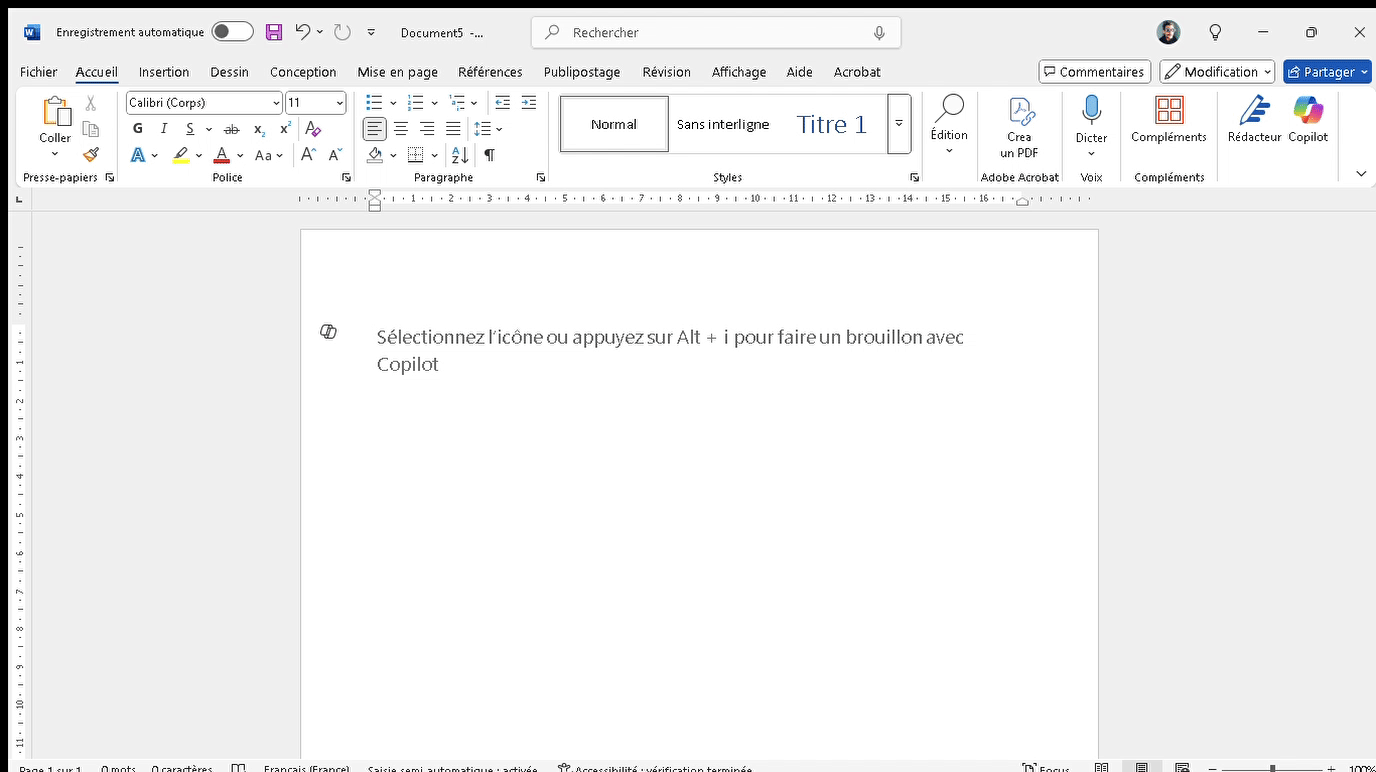Apply yellow text highlight color
Screen dimensions: 1376x772
pos(181,155)
